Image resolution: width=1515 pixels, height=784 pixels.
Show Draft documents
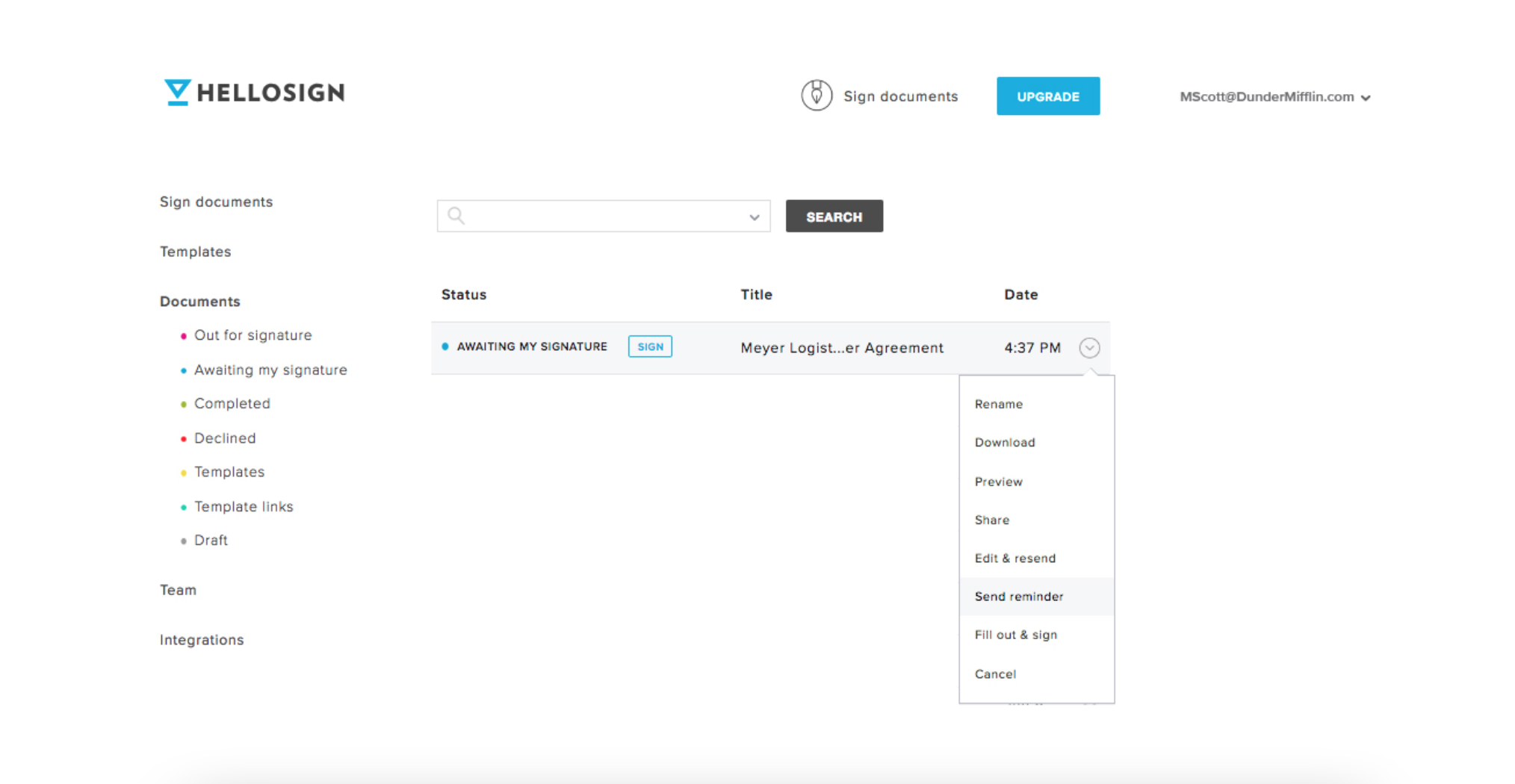pos(211,540)
